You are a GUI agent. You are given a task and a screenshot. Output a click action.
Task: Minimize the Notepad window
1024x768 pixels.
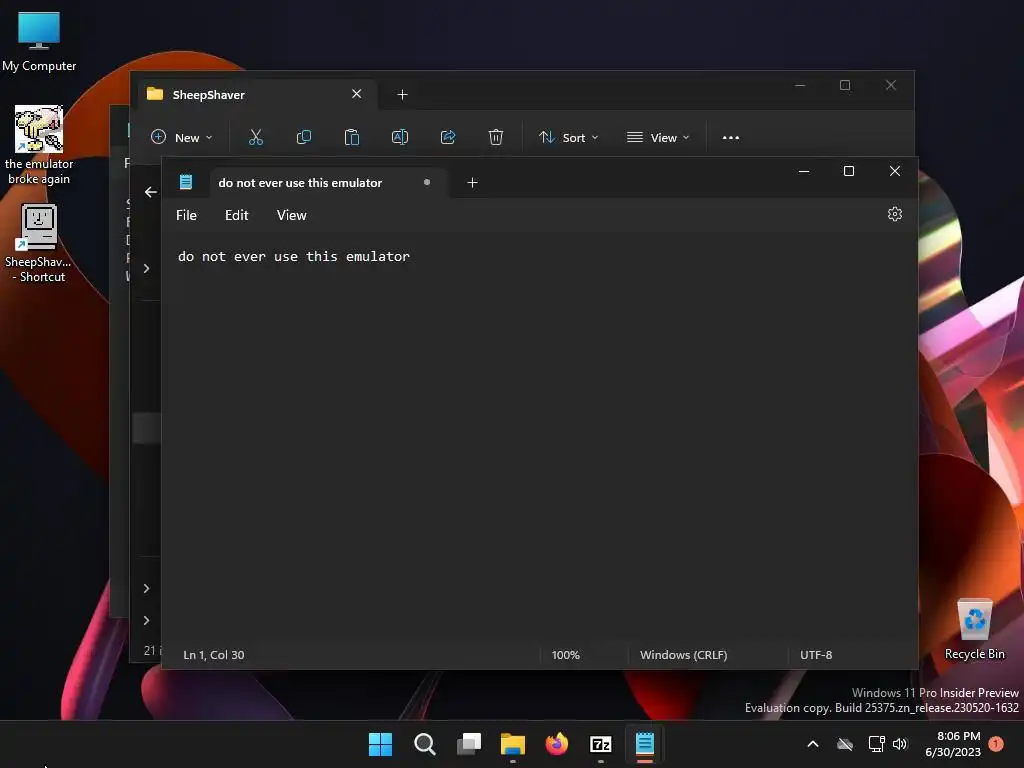pyautogui.click(x=804, y=171)
